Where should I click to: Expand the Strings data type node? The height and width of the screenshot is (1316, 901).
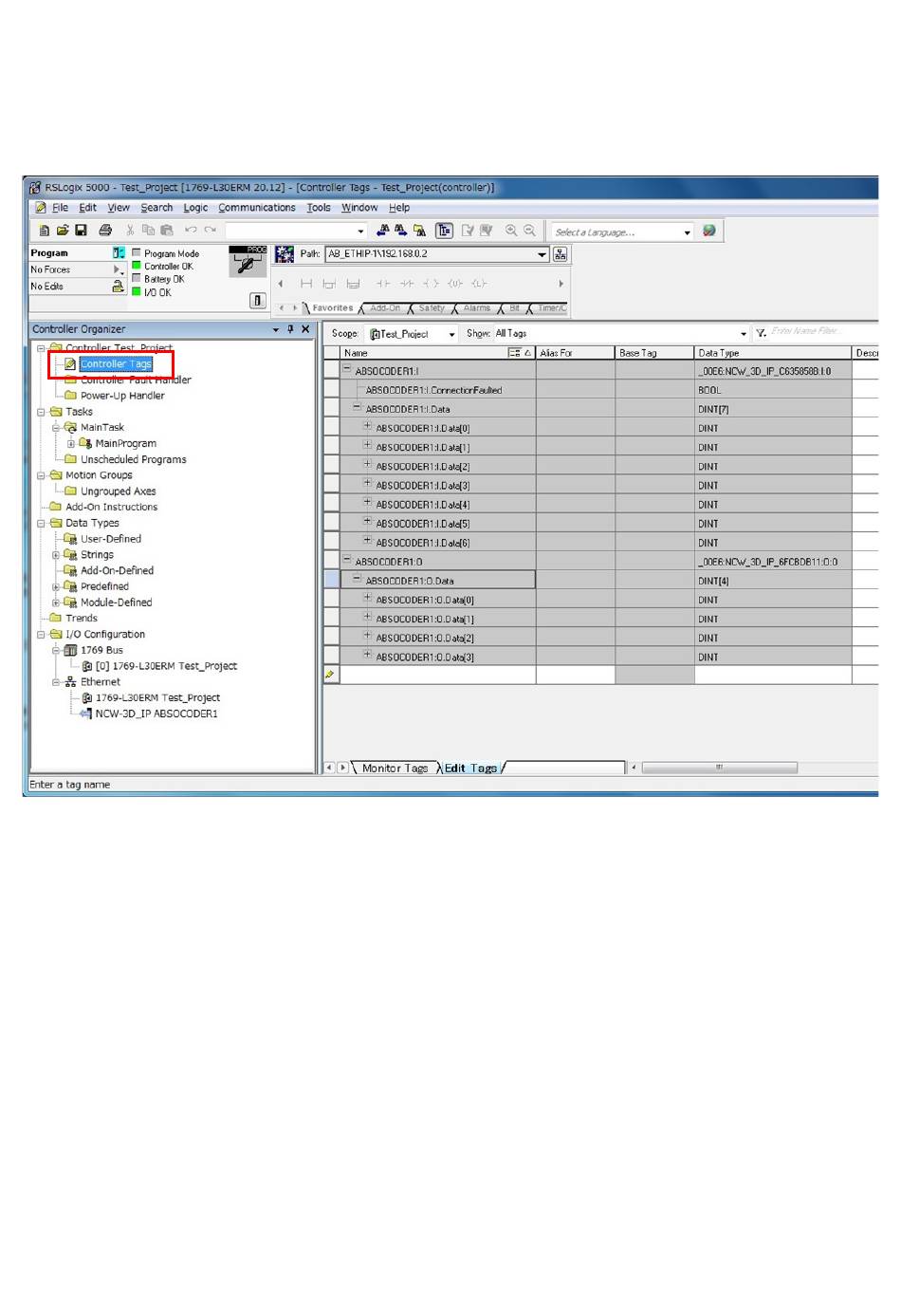pos(56,555)
